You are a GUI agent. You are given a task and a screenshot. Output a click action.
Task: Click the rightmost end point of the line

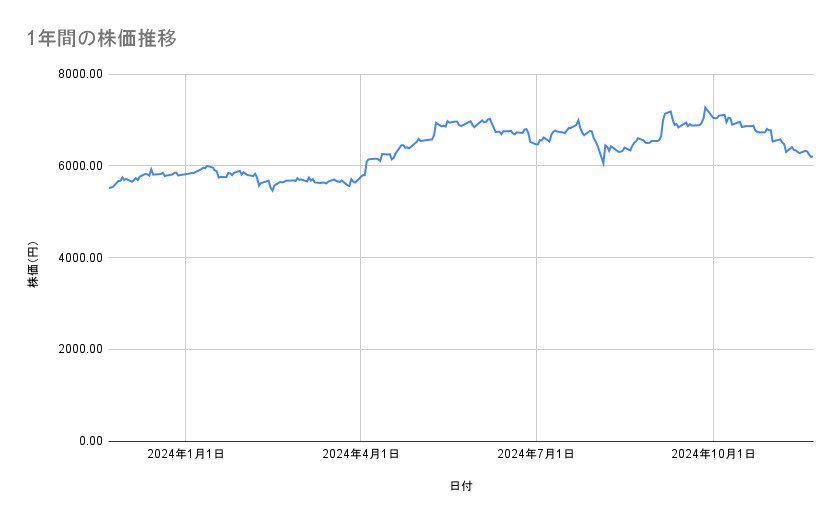coord(812,157)
